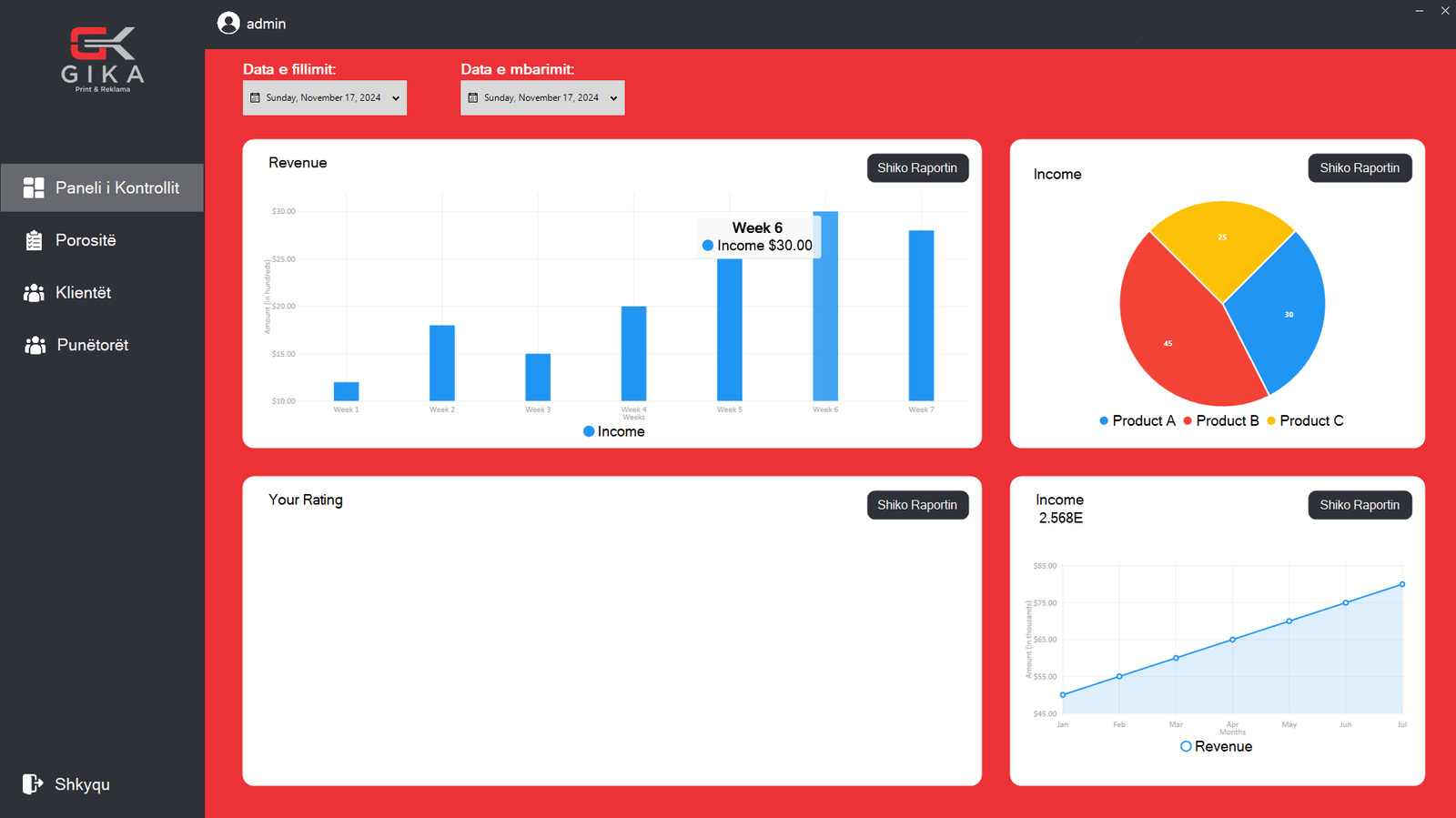Expand the Data e fillimit date dropdown

tap(396, 98)
